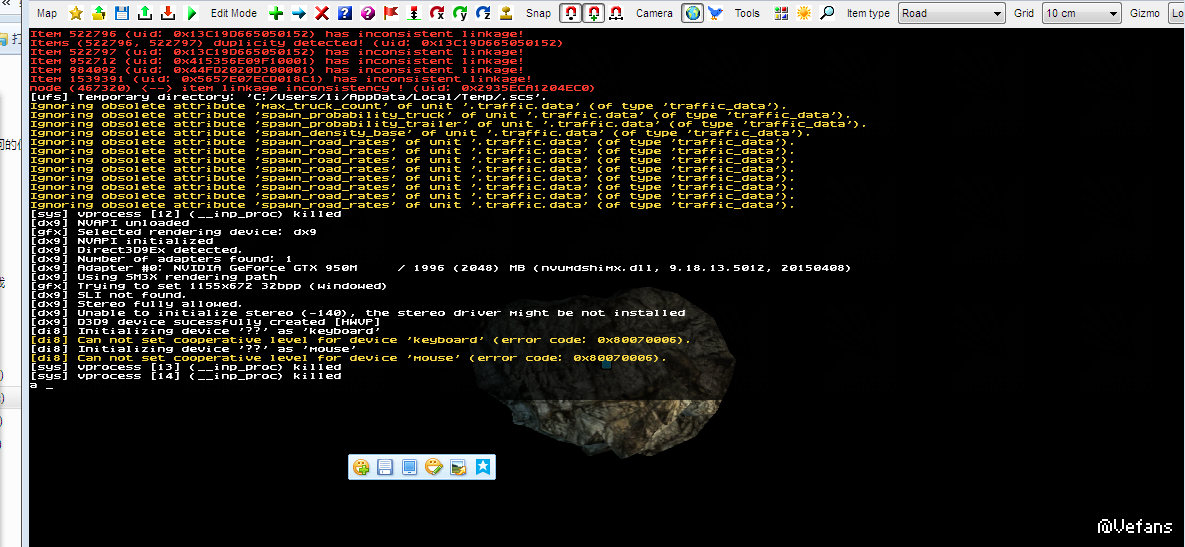This screenshot has height=547, width=1185.
Task: Click the blue bookmark star in floating toolbar
Action: [x=483, y=467]
